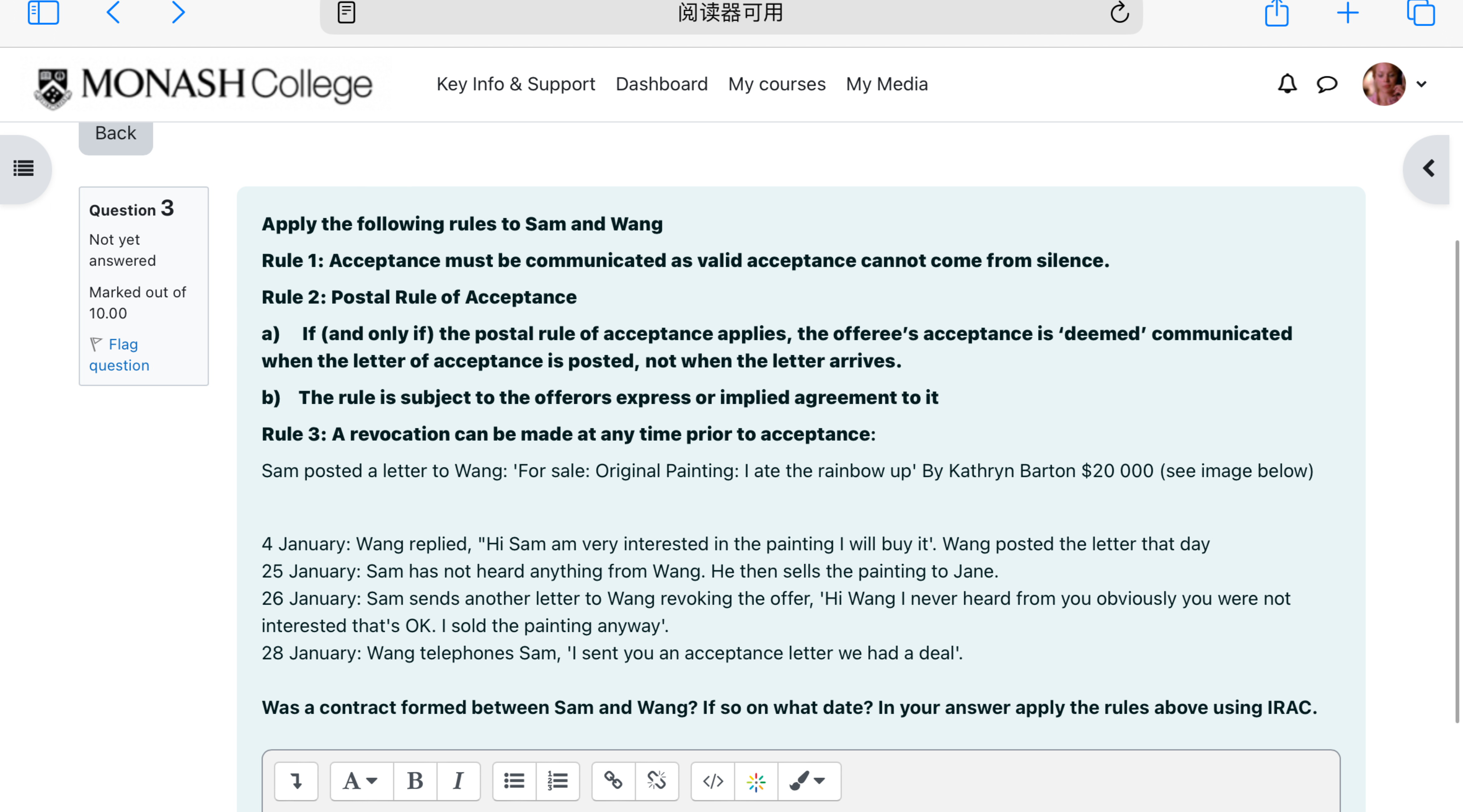Remove a hyperlink using the unlink tool
The image size is (1463, 812).
(x=656, y=781)
